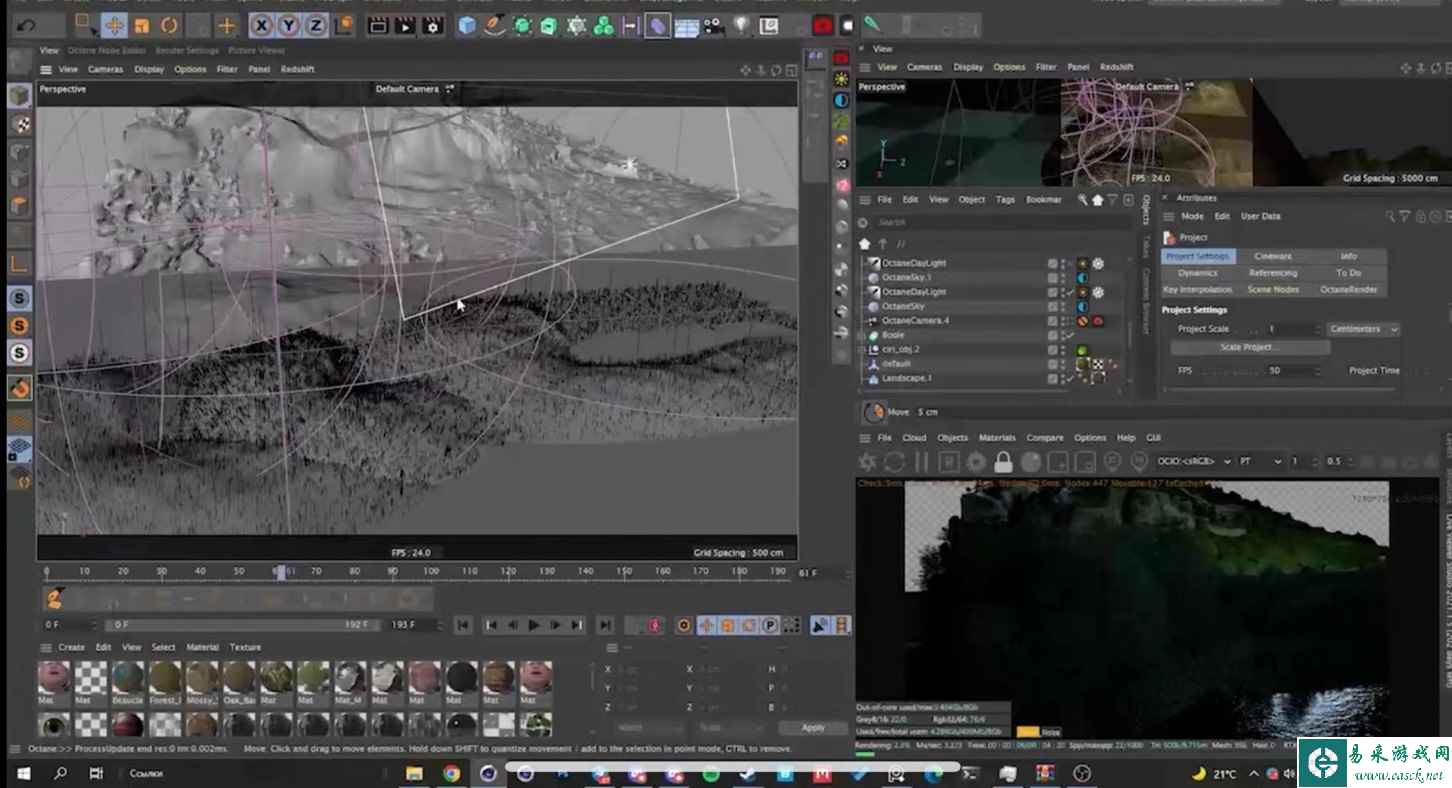Click the Live Viewer lock resolution icon
1452x788 pixels.
1003,462
